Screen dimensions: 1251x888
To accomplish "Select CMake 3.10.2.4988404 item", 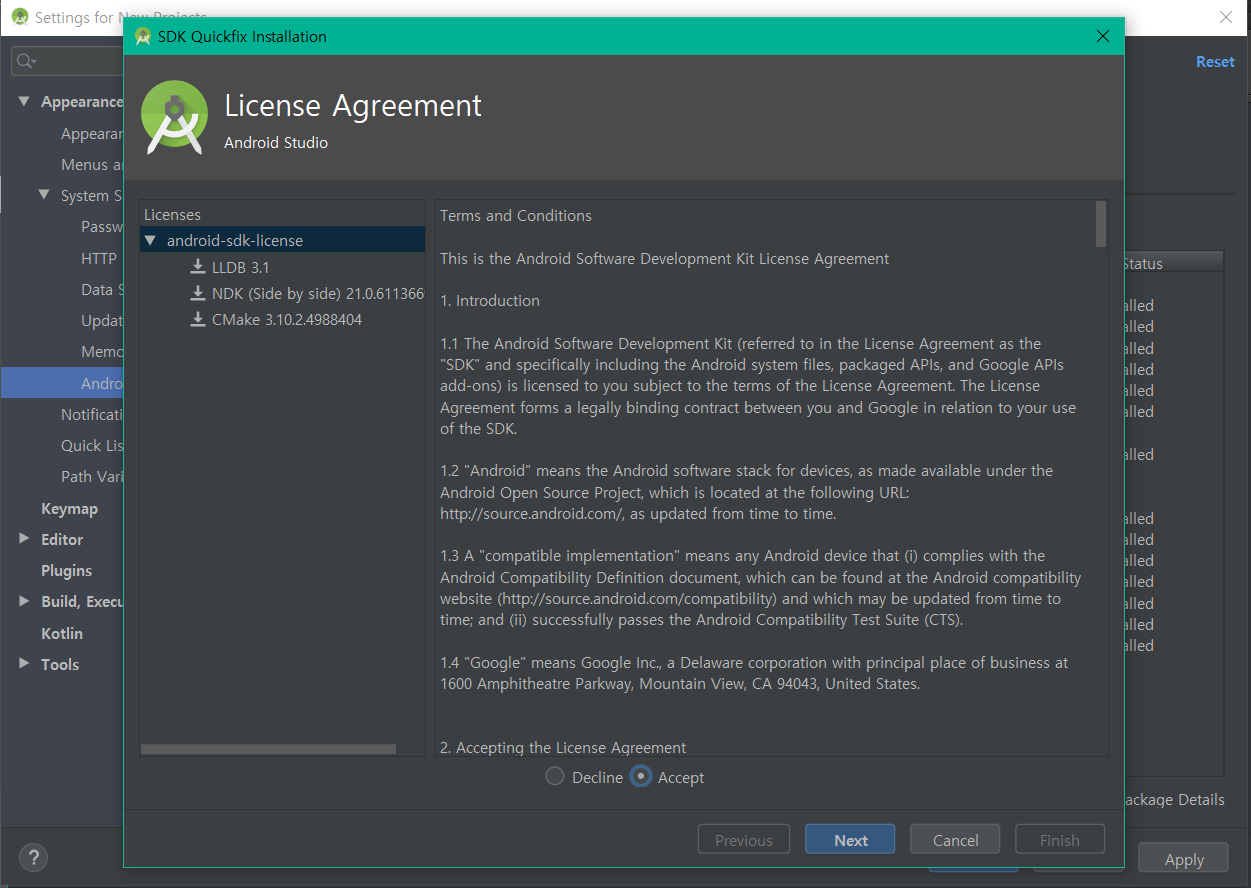I will (x=287, y=320).
